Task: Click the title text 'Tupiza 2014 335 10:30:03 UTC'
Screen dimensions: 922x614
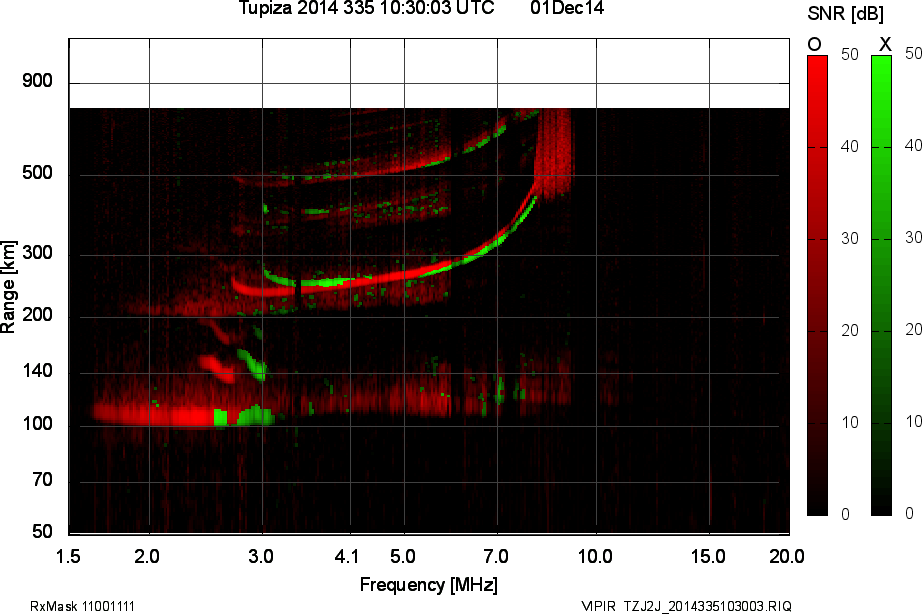Action: (366, 8)
